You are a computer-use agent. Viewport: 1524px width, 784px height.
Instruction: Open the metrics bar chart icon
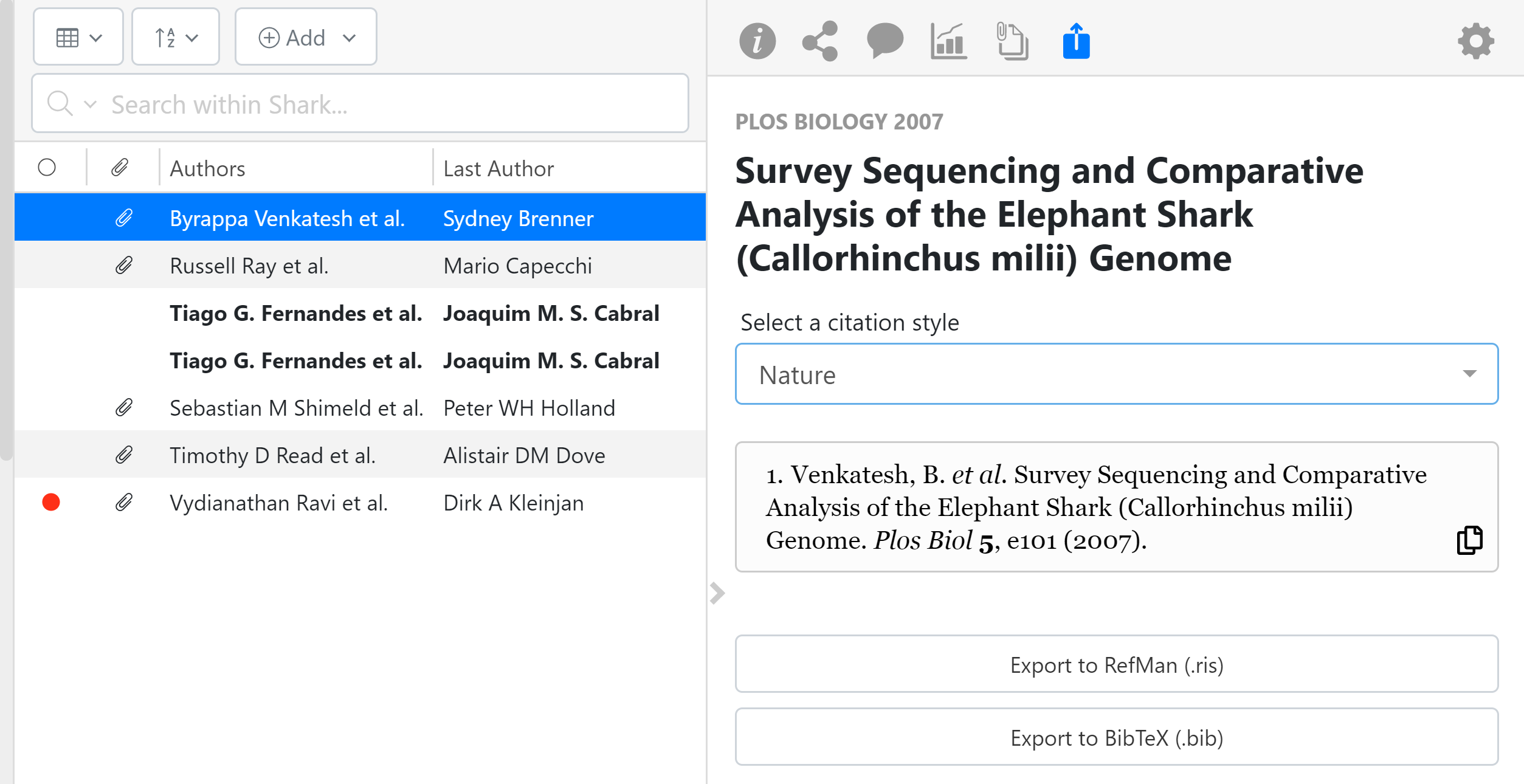point(948,41)
